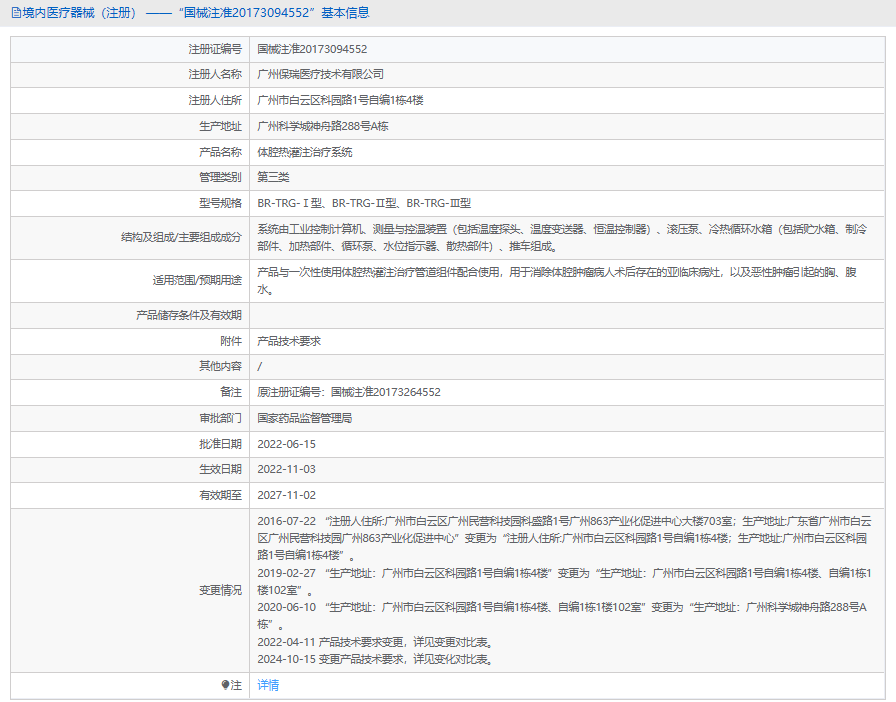Click the 其他内容 row label
Viewport: 896px width, 702px height.
(220, 366)
